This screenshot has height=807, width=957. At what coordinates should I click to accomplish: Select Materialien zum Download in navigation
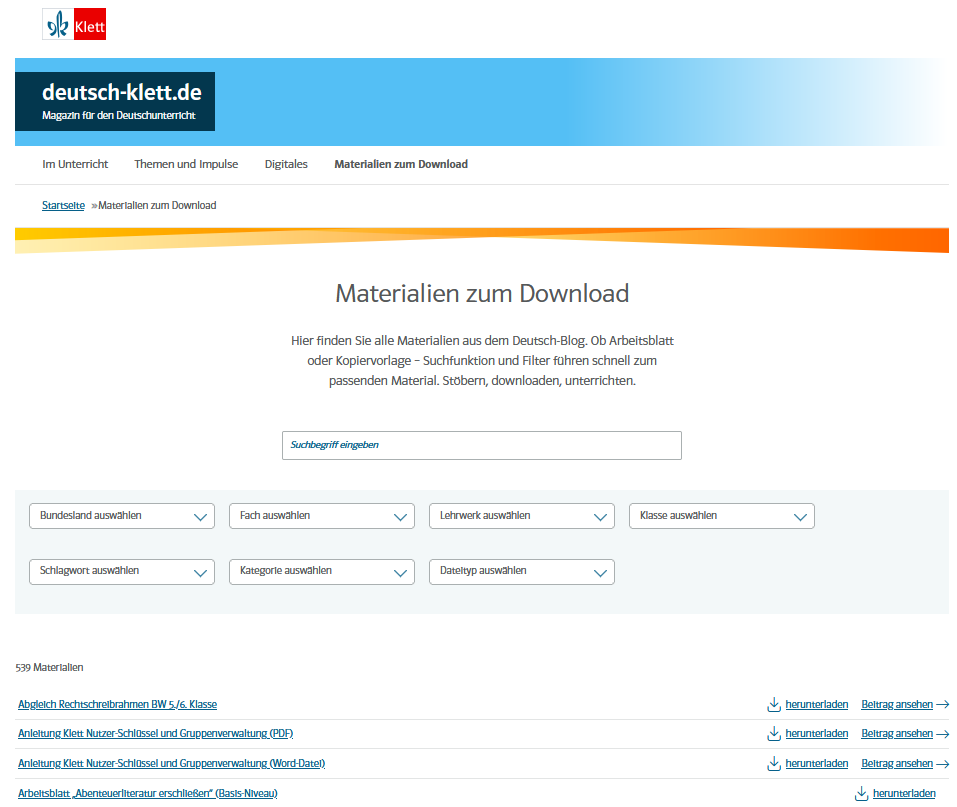[401, 164]
